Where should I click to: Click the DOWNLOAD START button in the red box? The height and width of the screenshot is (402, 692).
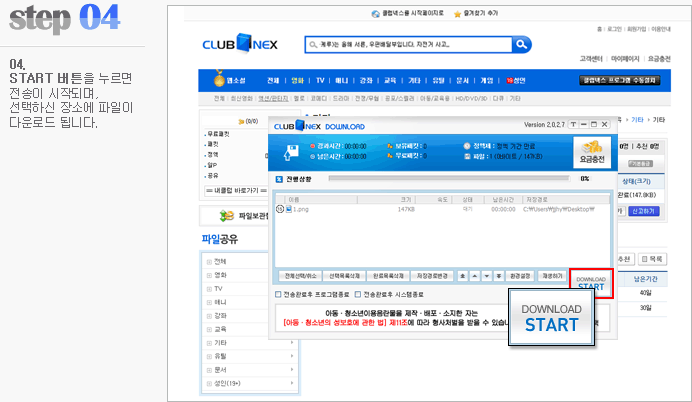[x=591, y=283]
